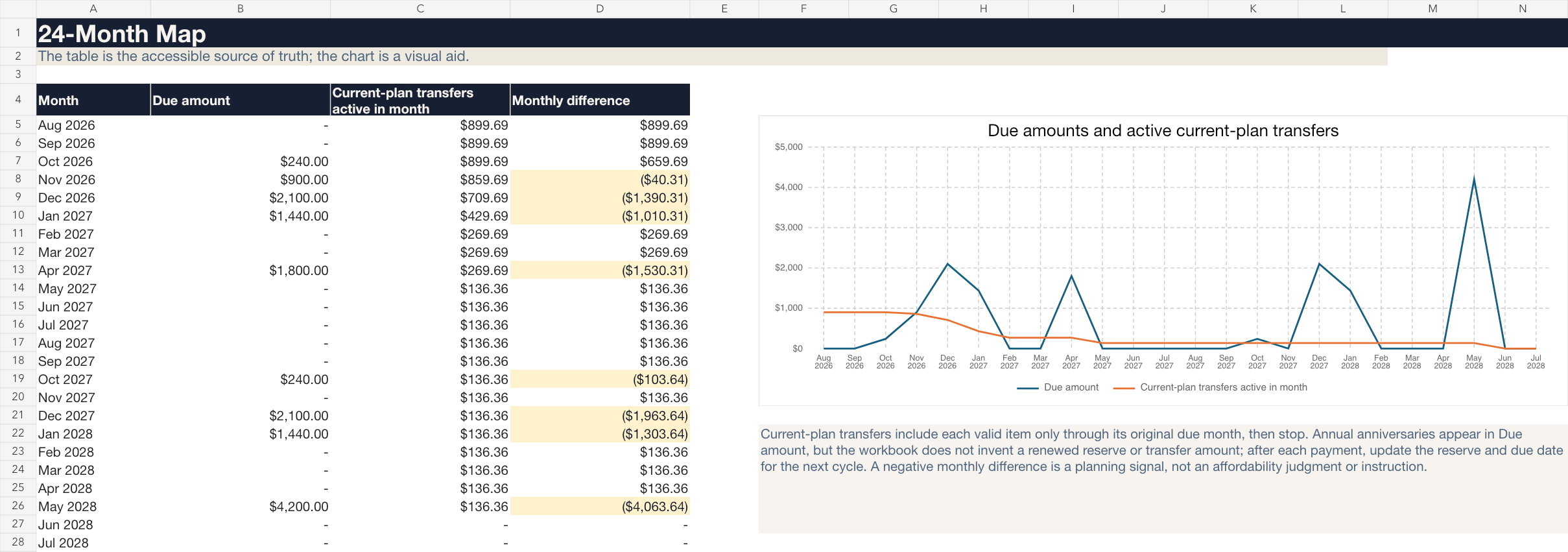Click the Jul 2028 x-axis label on chart

click(x=1536, y=362)
